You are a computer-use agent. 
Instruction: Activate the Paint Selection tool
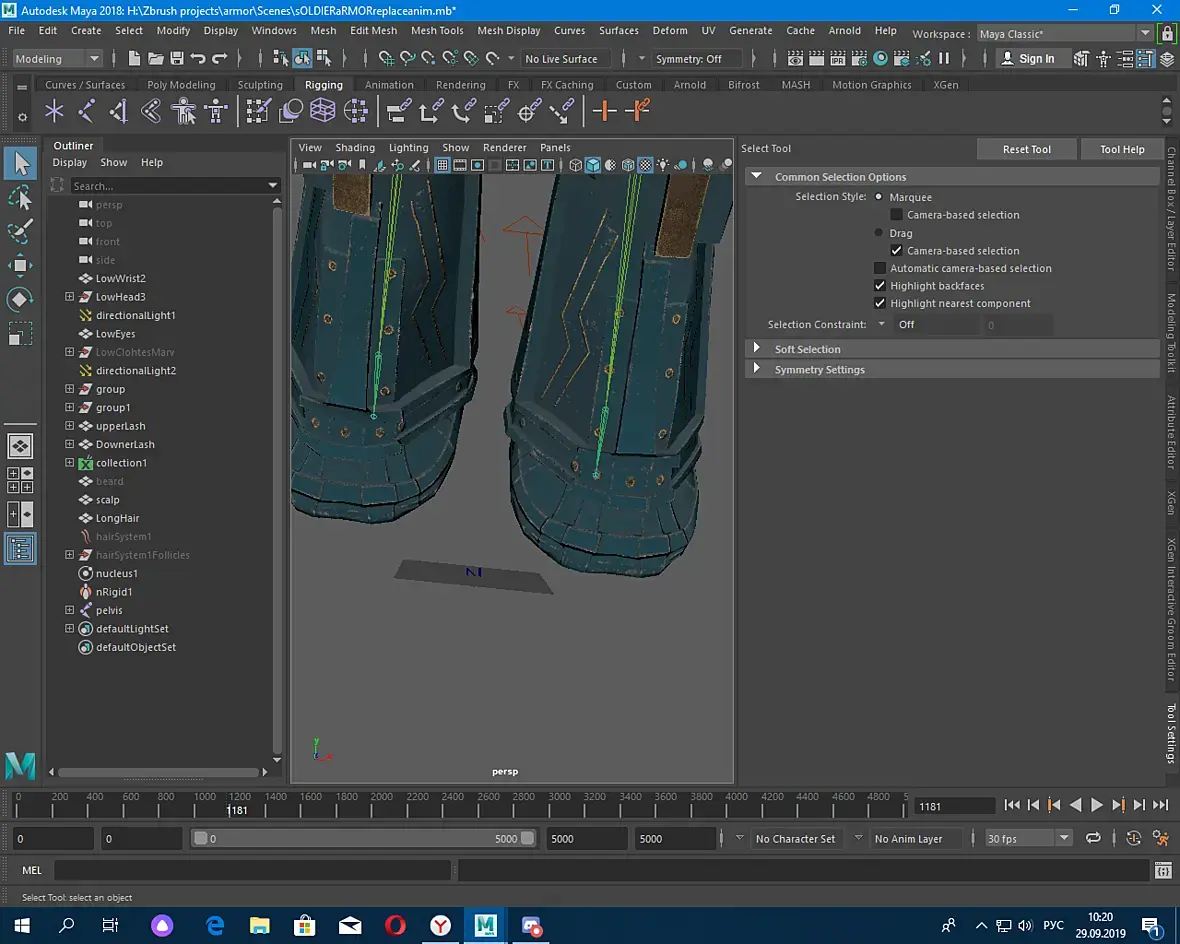click(x=20, y=232)
